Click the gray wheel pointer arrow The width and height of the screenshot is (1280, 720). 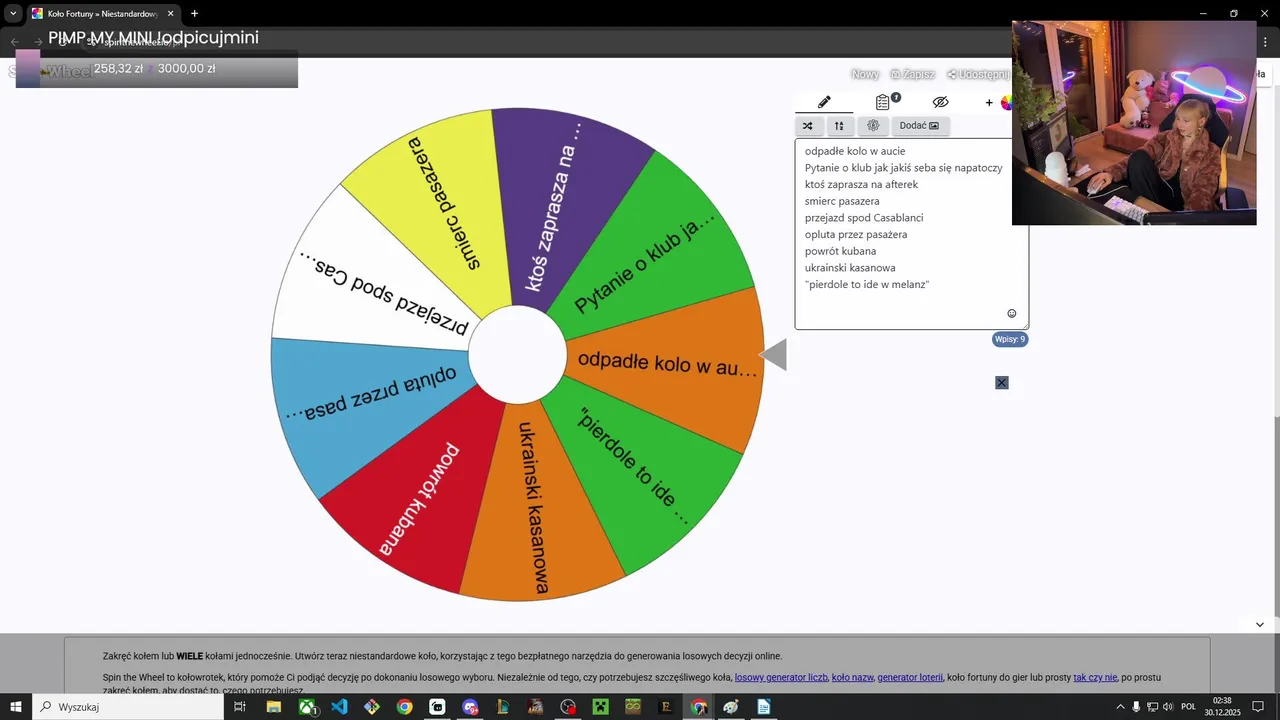(x=773, y=354)
